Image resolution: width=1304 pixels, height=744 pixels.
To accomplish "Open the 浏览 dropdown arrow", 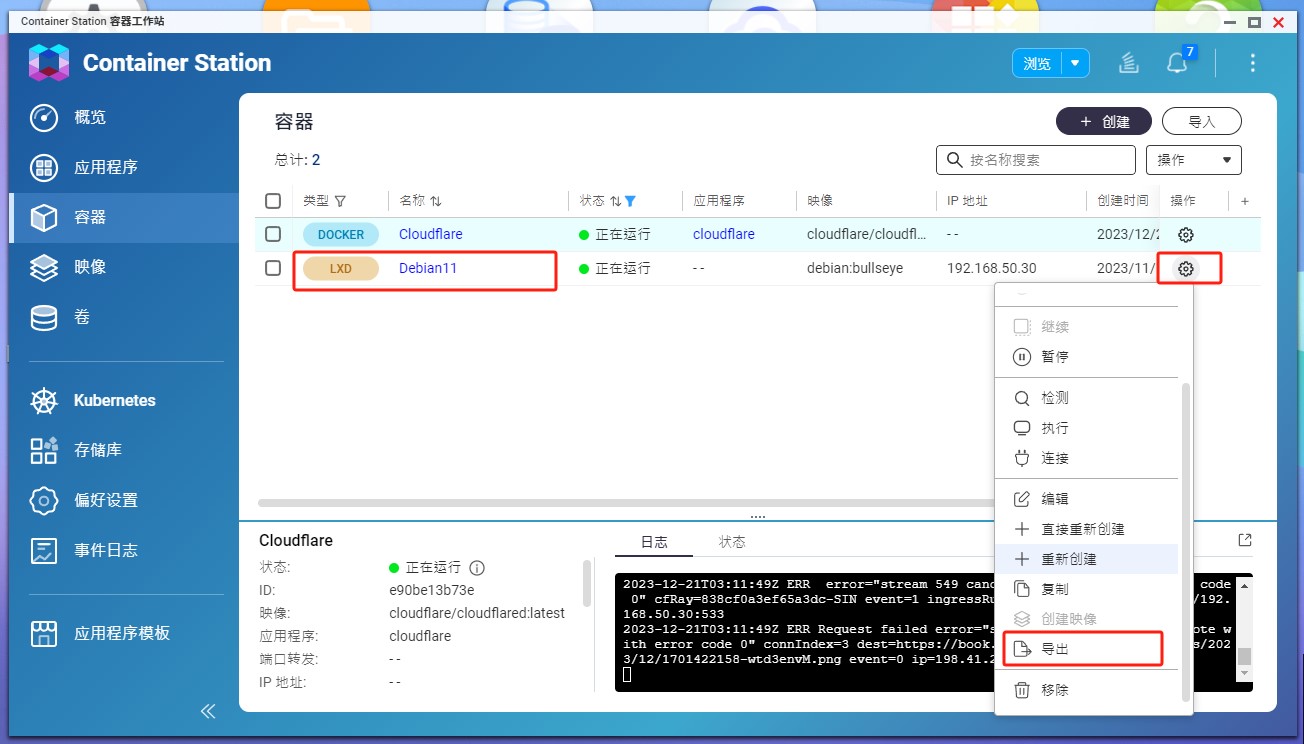I will (1075, 63).
